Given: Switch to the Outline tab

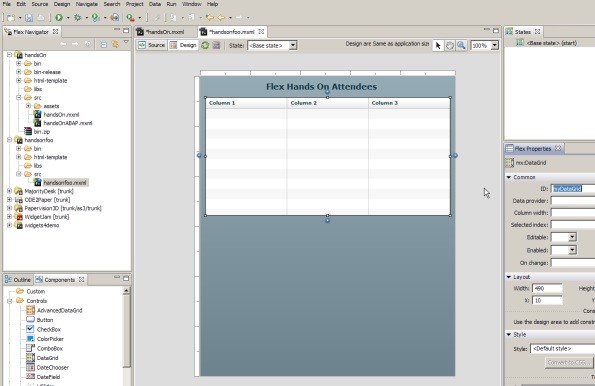Looking at the screenshot, I should pyautogui.click(x=18, y=280).
